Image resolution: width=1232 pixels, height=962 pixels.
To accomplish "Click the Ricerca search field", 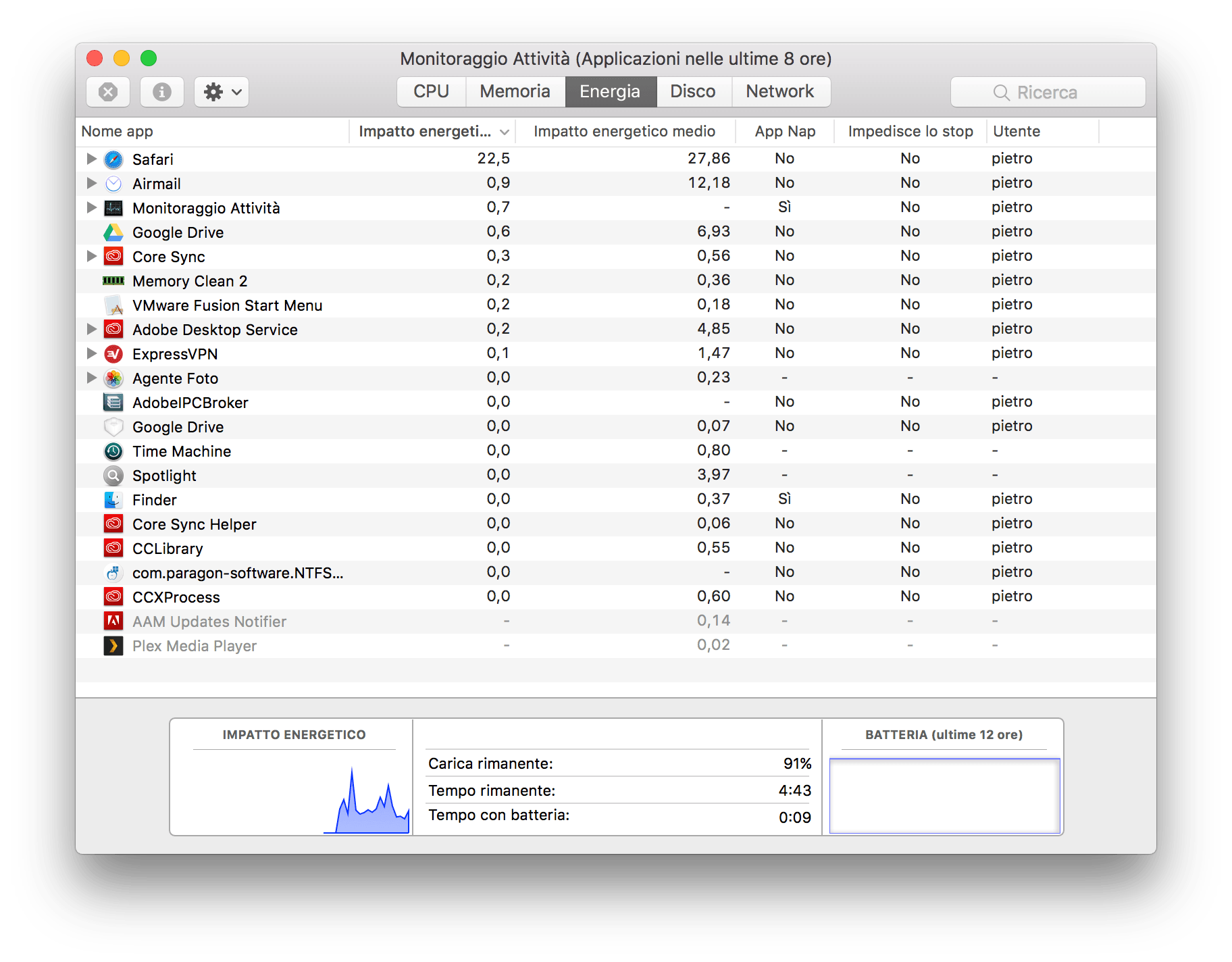I will (x=1048, y=93).
